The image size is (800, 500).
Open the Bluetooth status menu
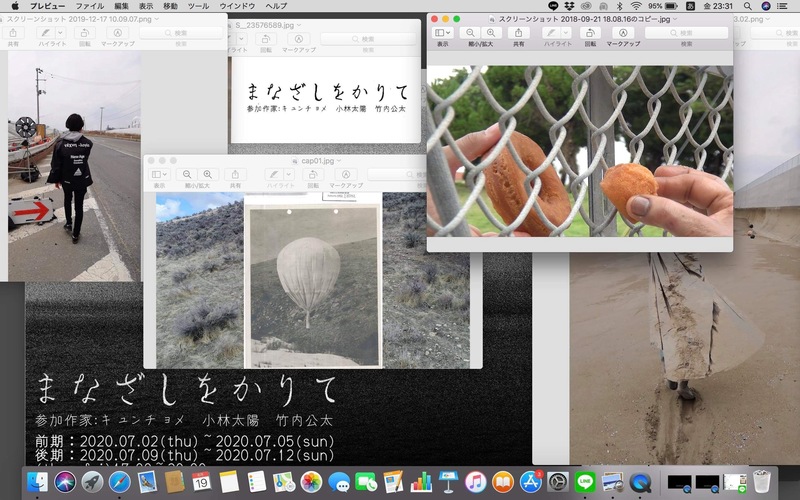(620, 6)
